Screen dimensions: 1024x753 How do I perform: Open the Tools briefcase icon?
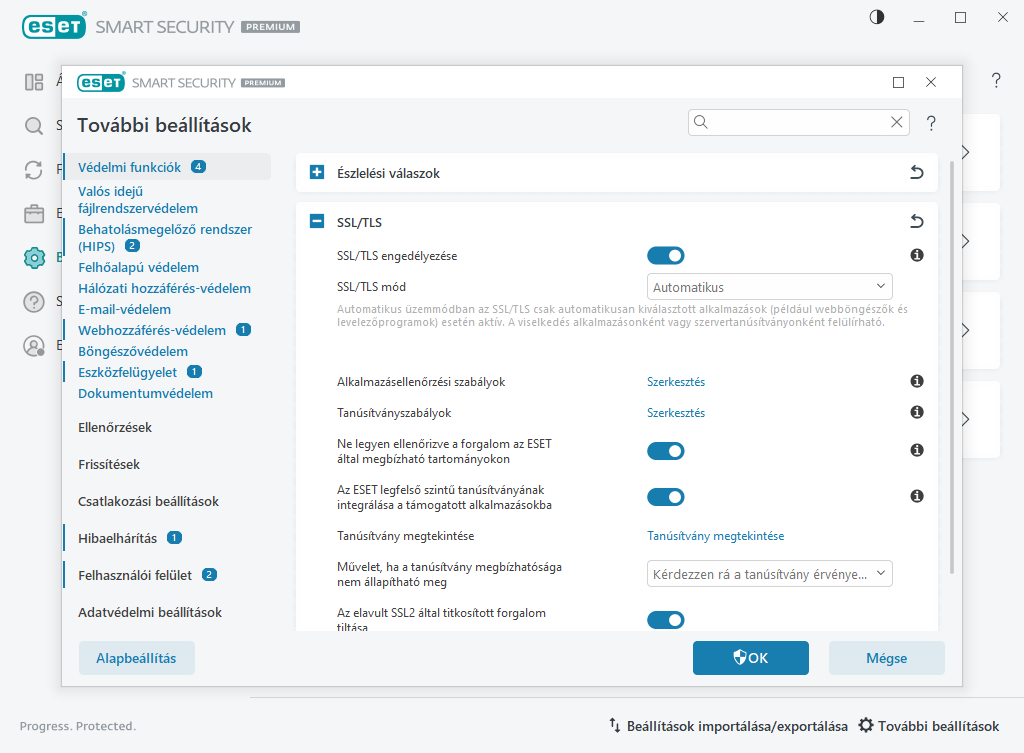[x=33, y=214]
